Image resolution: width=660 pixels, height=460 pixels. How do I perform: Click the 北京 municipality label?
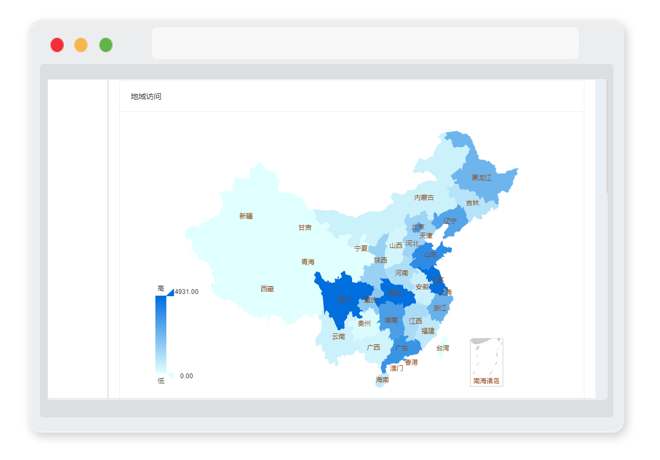418,227
